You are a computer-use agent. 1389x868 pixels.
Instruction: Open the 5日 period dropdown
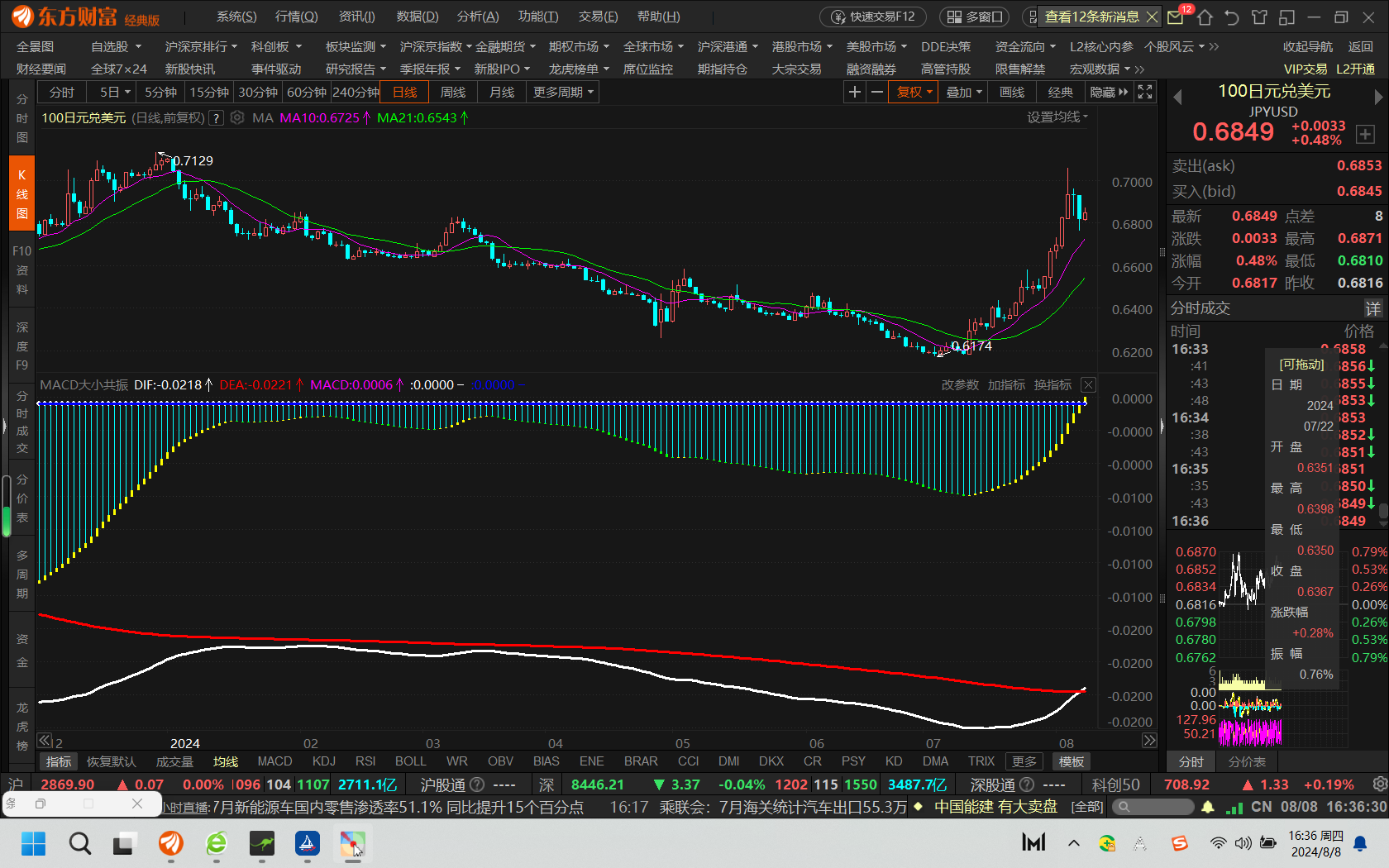pos(114,92)
